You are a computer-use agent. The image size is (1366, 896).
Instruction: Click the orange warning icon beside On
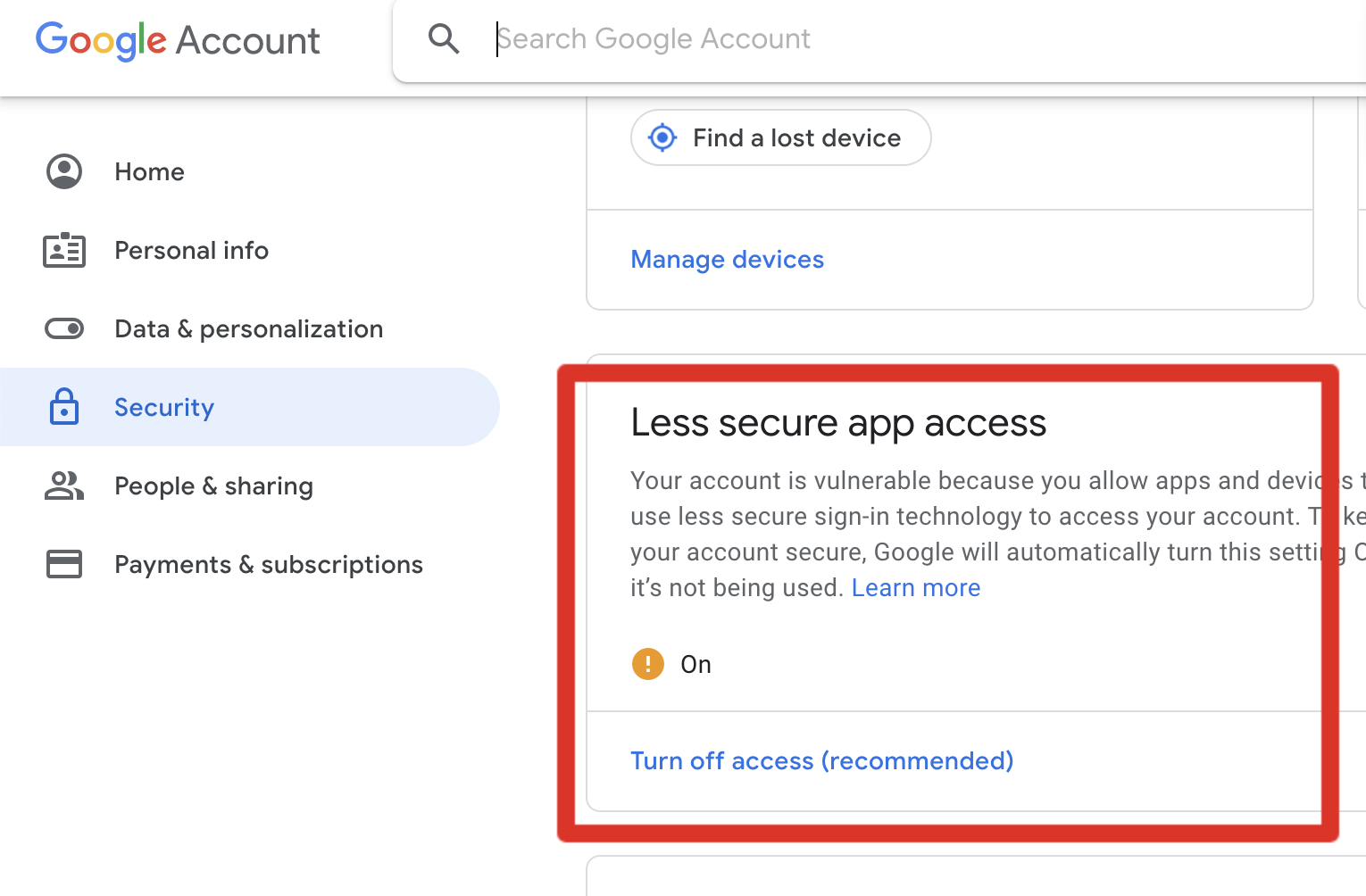click(648, 664)
